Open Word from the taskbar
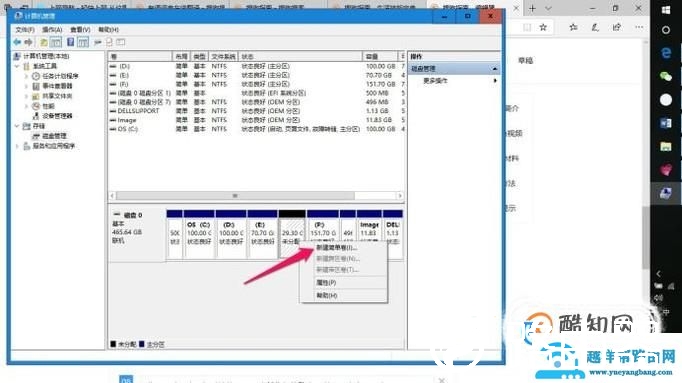This screenshot has height=383, width=682. pos(665,123)
